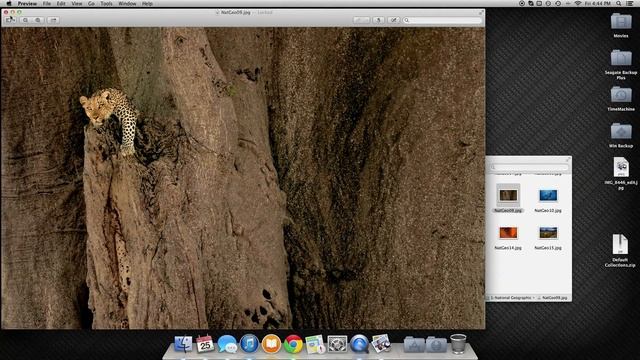
Task: Click the zoom in magnifier in Preview toolbar
Action: [x=38, y=20]
